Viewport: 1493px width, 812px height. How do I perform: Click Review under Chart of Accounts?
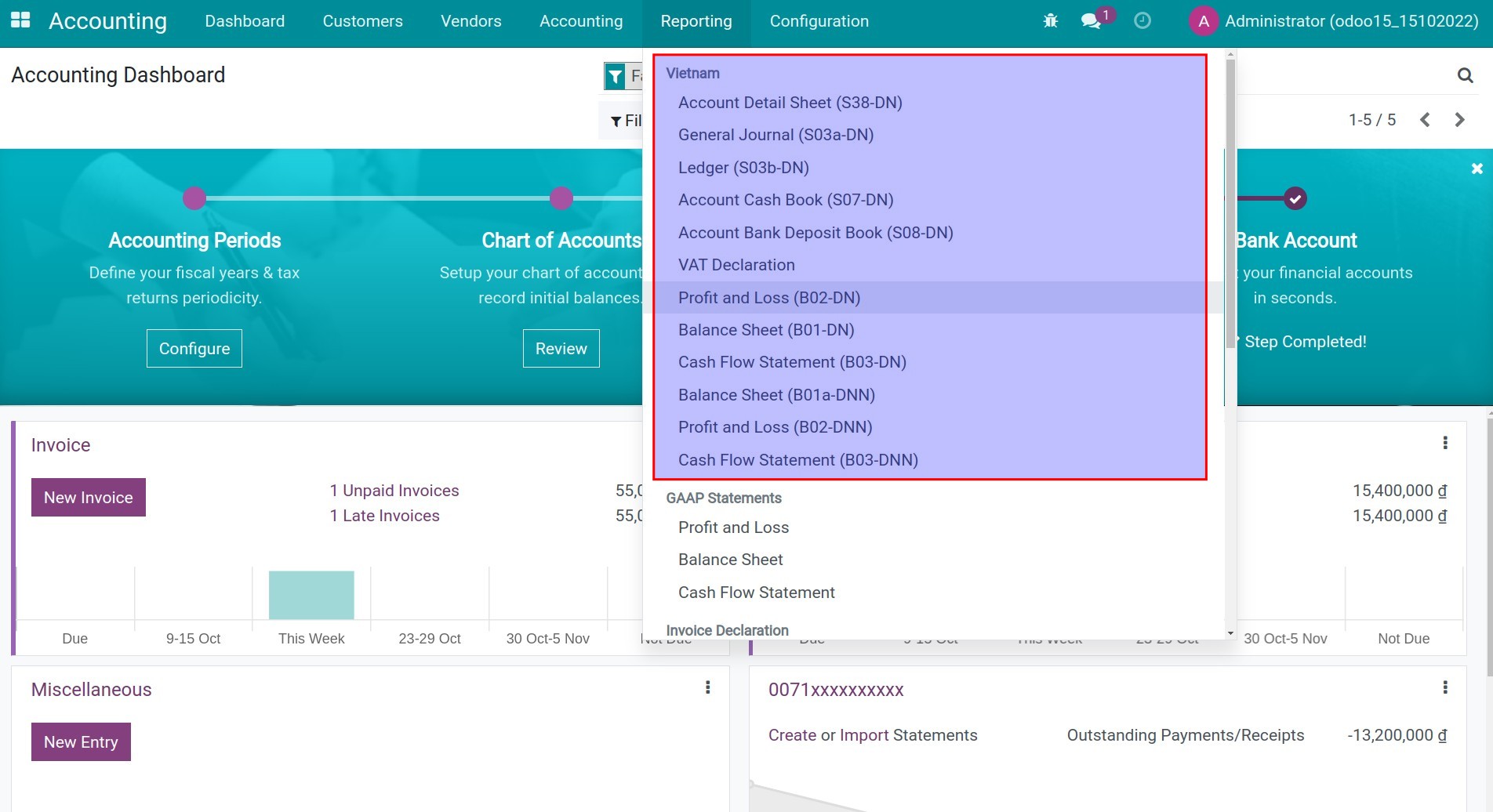pos(561,348)
